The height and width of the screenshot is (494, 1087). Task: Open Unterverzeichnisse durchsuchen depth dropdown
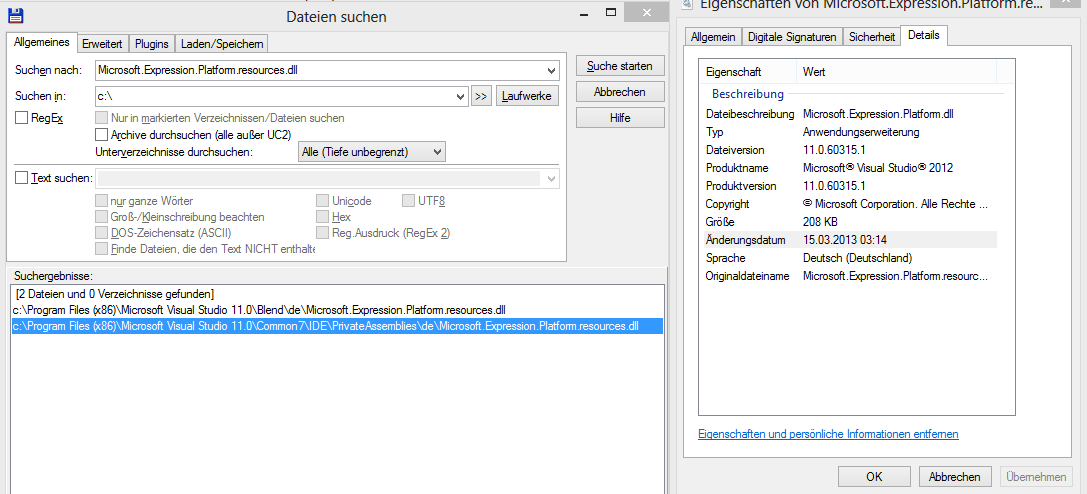tap(371, 151)
